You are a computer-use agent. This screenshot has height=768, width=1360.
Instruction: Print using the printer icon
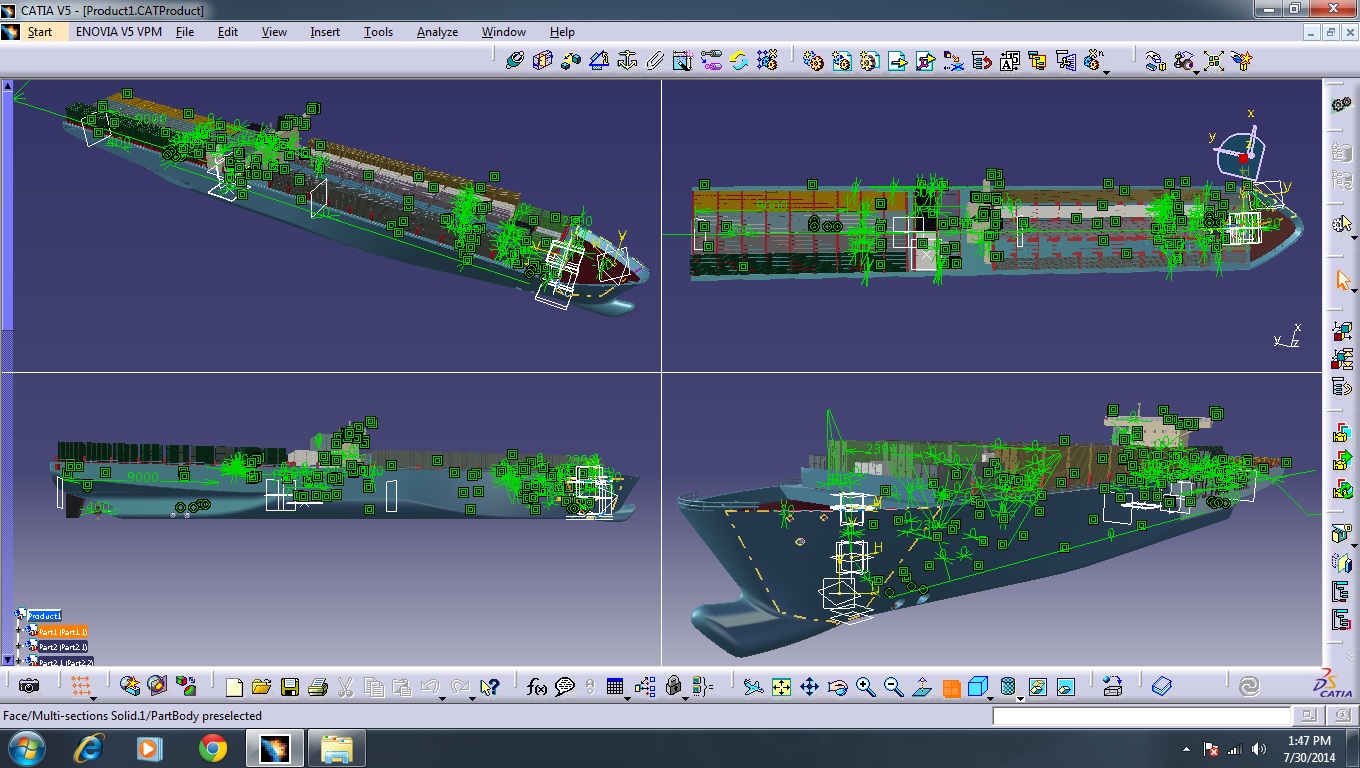318,687
